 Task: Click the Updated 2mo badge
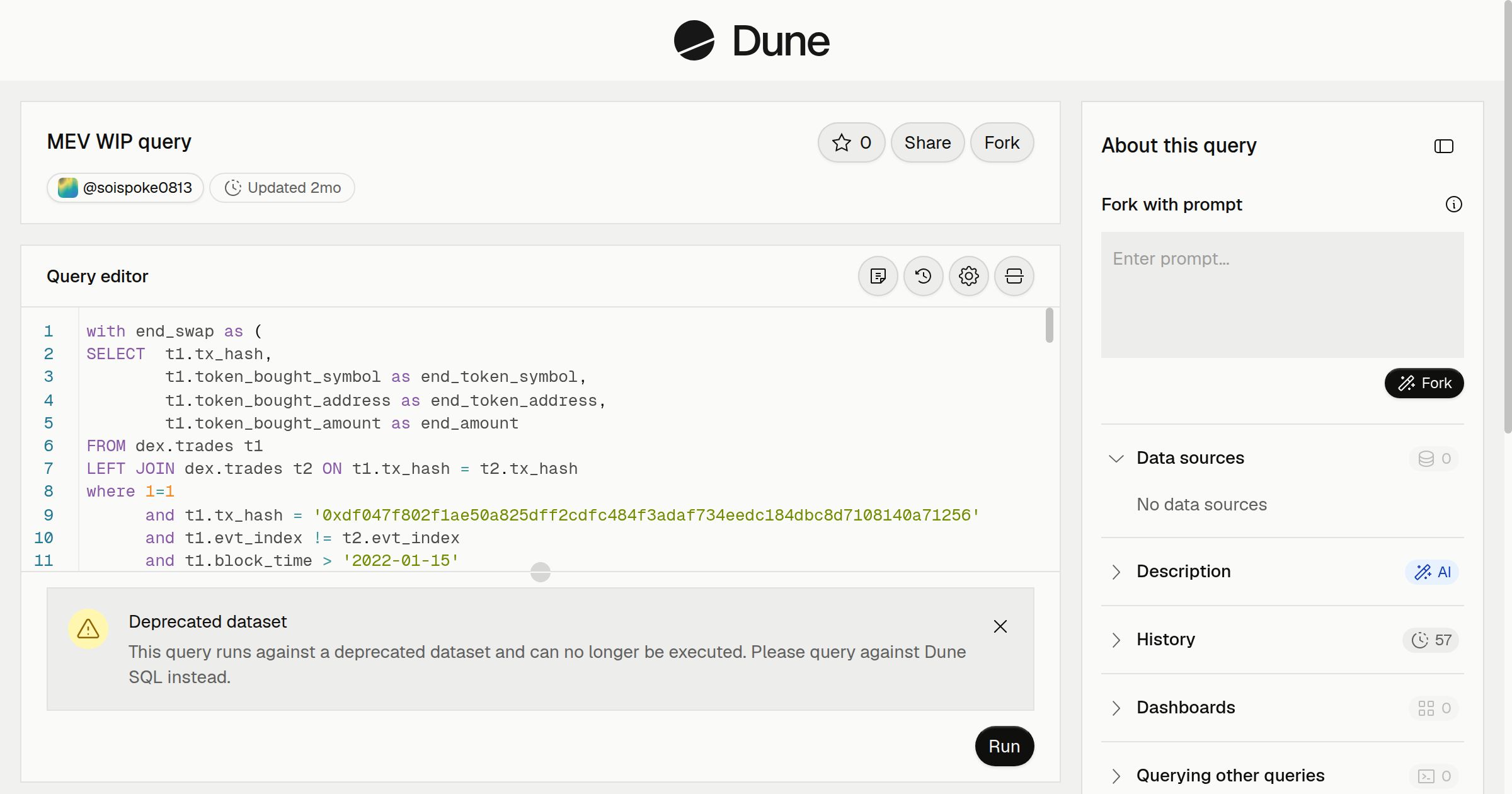pos(282,188)
